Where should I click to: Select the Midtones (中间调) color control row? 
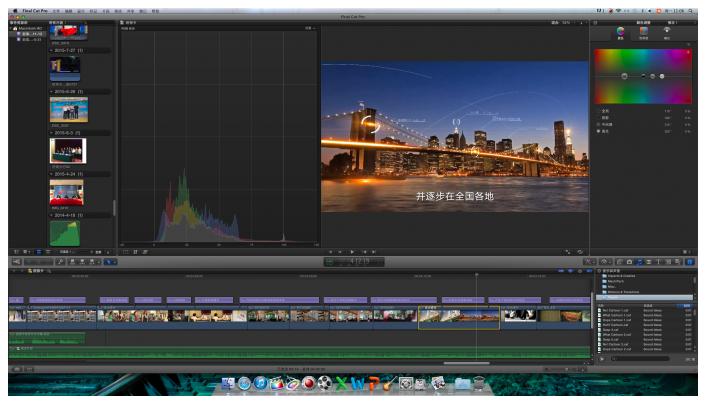pos(609,124)
